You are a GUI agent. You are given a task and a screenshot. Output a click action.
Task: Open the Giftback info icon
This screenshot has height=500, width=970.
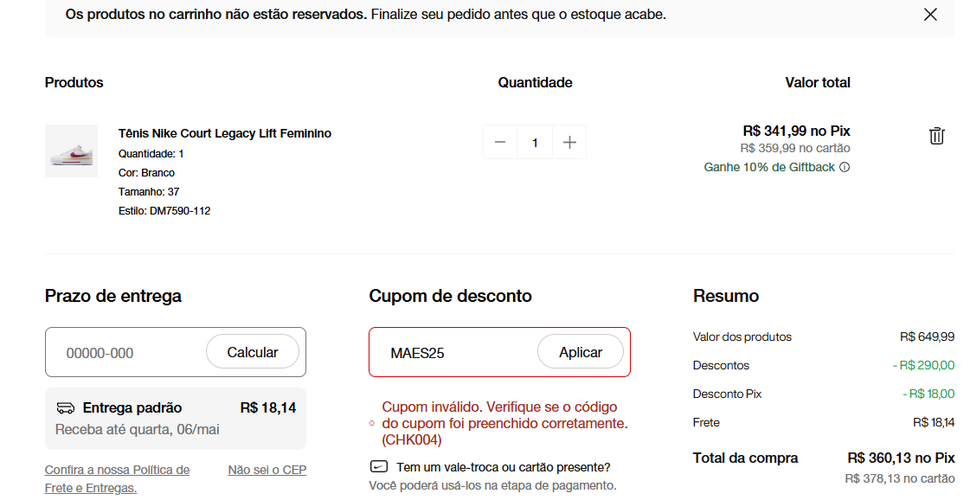tap(844, 167)
